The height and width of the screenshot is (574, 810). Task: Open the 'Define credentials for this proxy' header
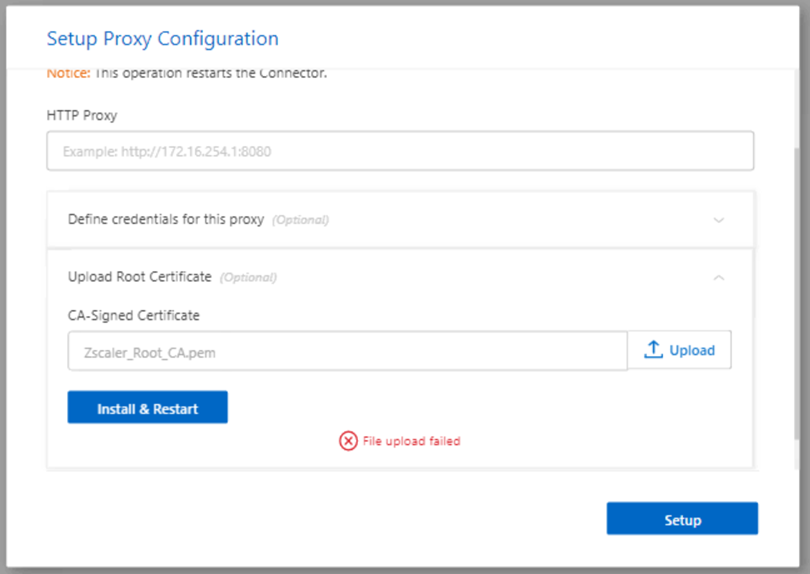tap(166, 219)
